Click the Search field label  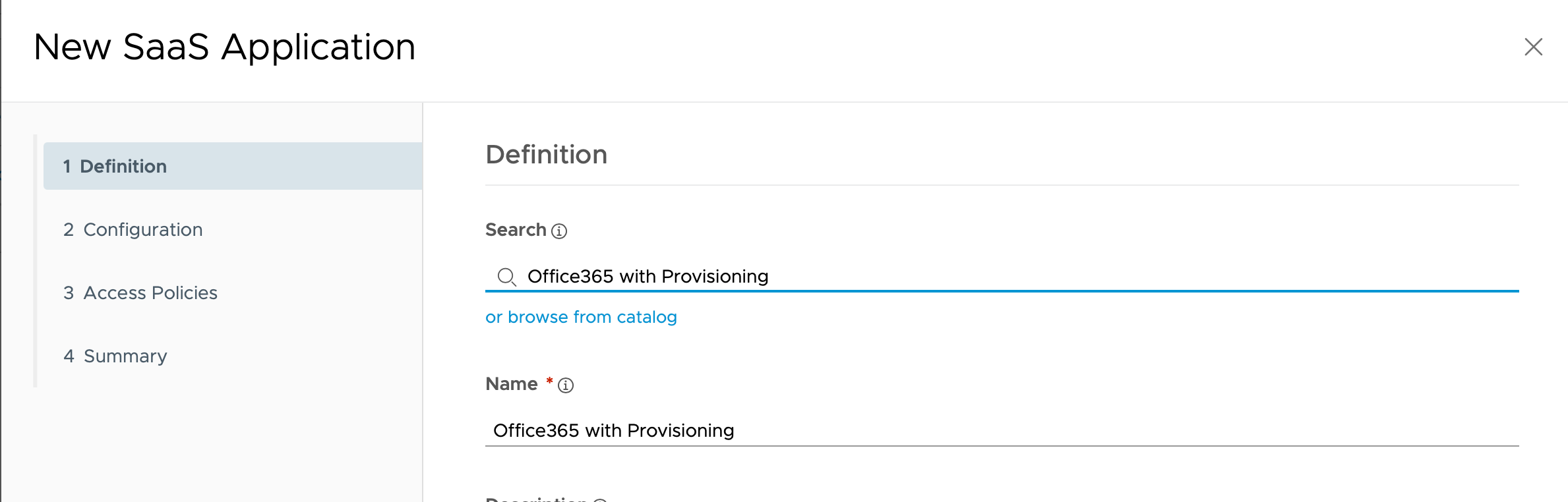(516, 230)
